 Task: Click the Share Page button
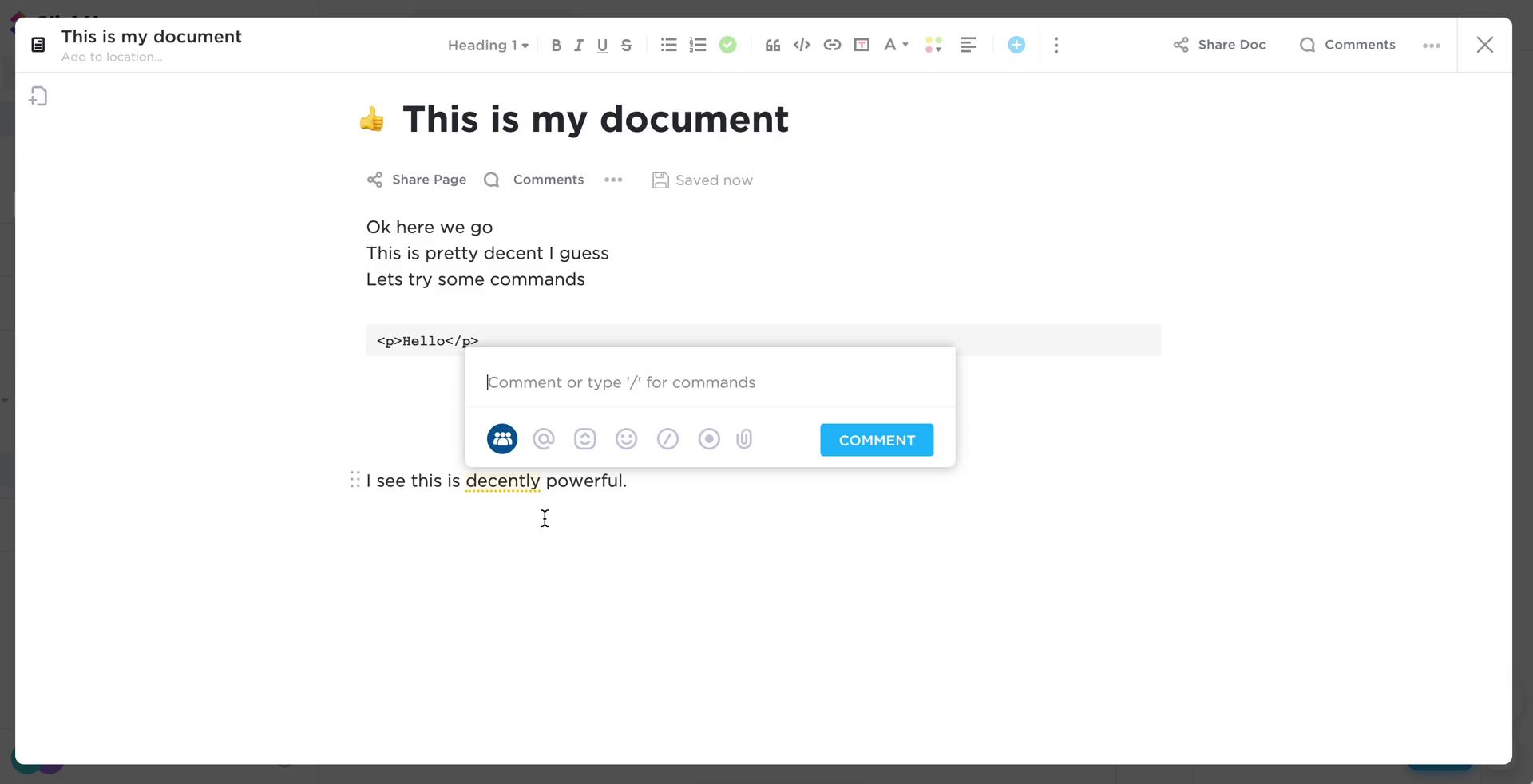[416, 180]
